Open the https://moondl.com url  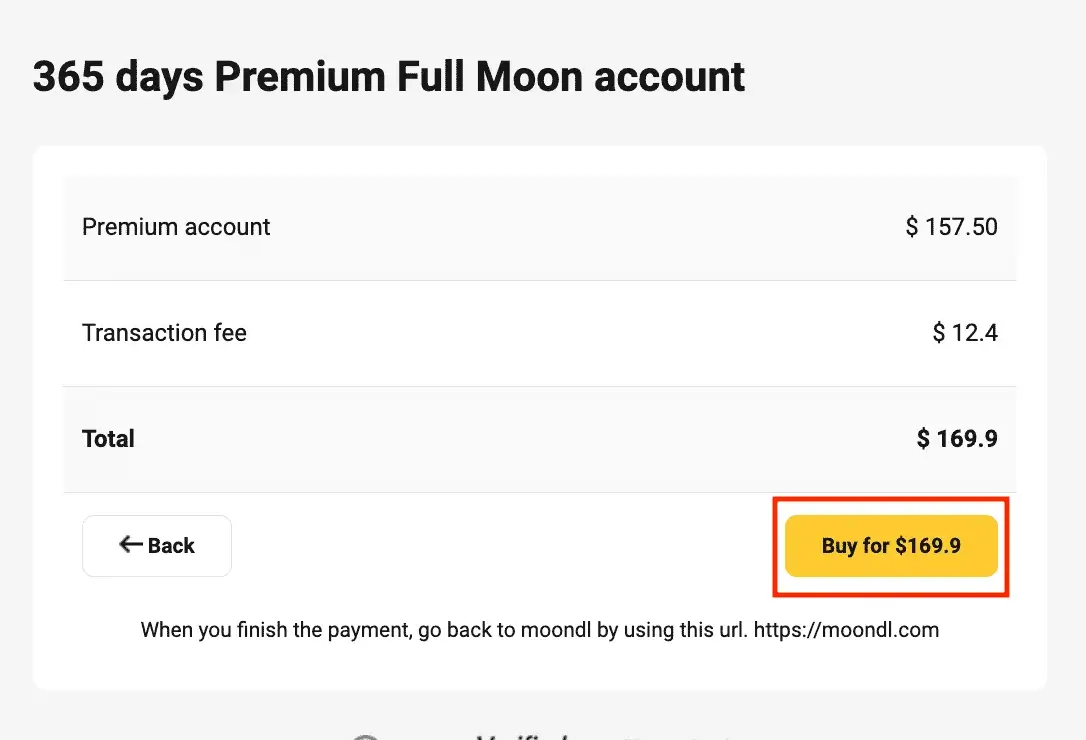[x=846, y=630]
